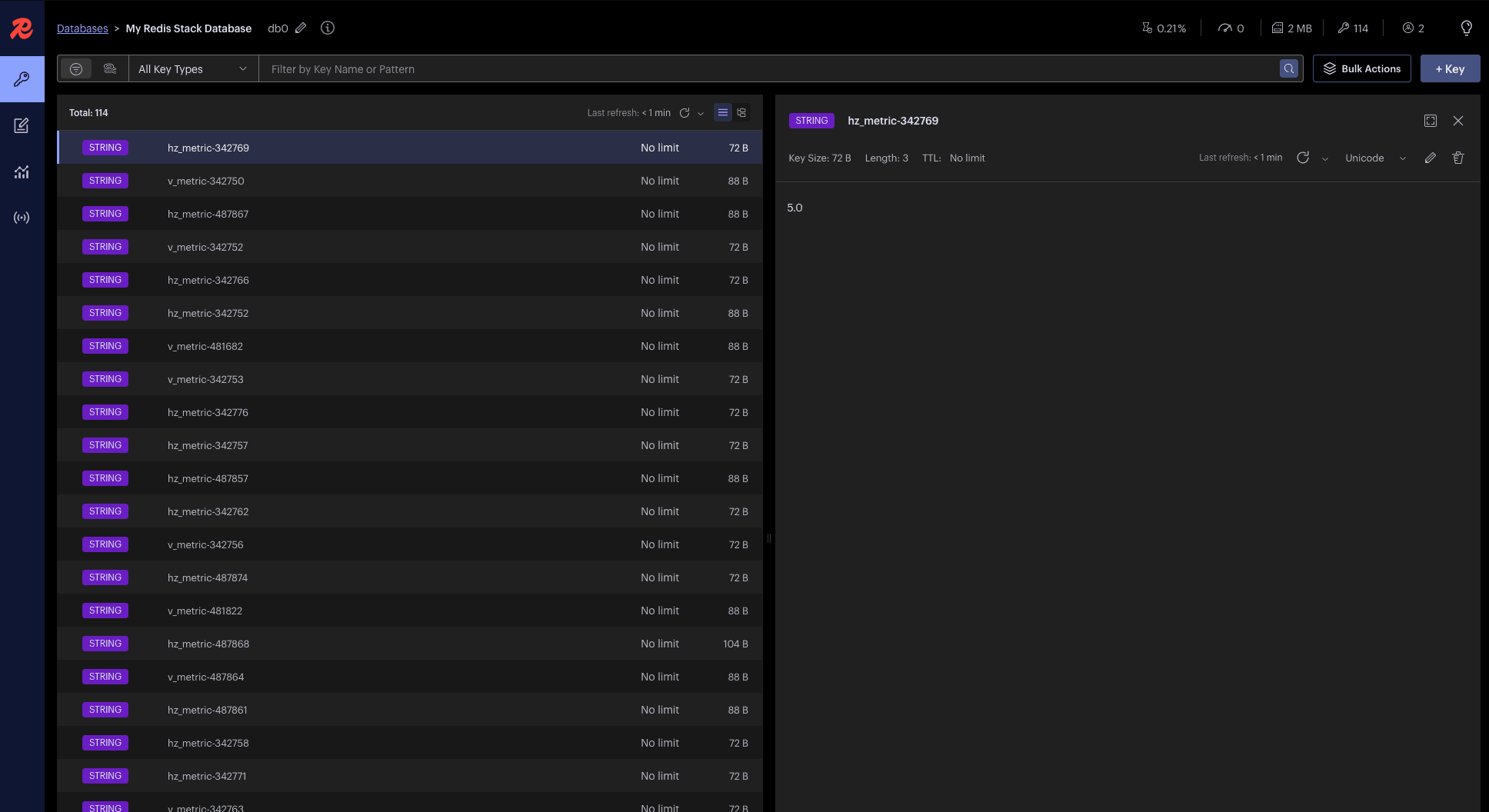Open the lightbulb insights panel
The height and width of the screenshot is (812, 1489).
[1466, 28]
